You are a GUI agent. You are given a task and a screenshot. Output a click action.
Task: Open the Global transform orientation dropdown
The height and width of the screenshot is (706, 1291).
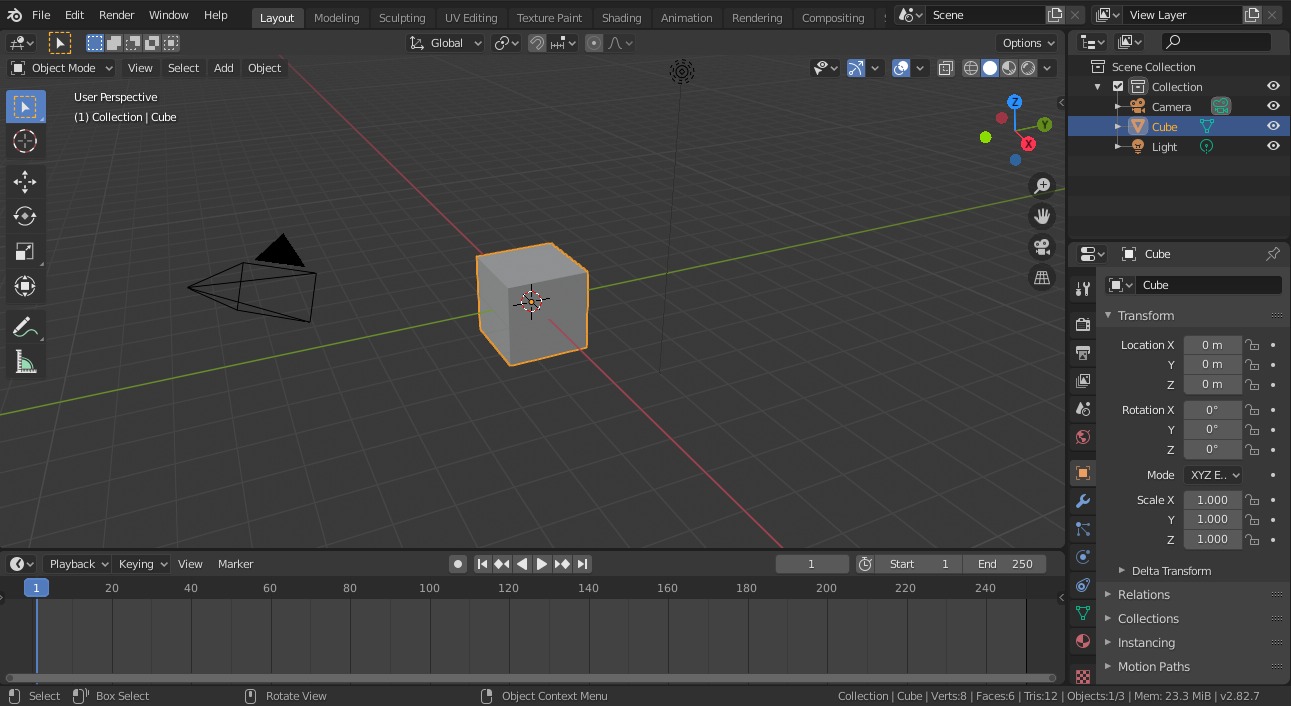pos(446,43)
